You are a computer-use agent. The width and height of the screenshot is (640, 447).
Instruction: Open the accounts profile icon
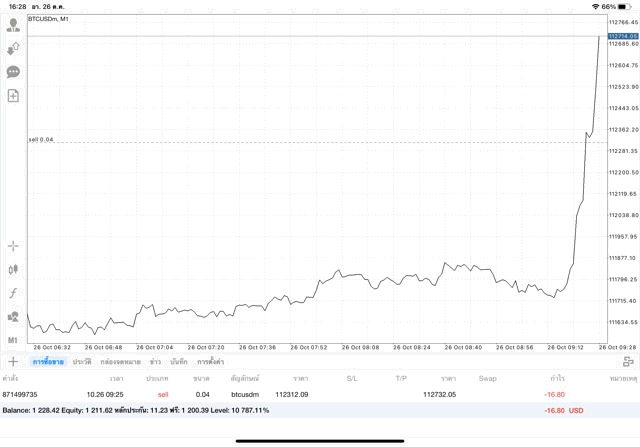coord(13,25)
